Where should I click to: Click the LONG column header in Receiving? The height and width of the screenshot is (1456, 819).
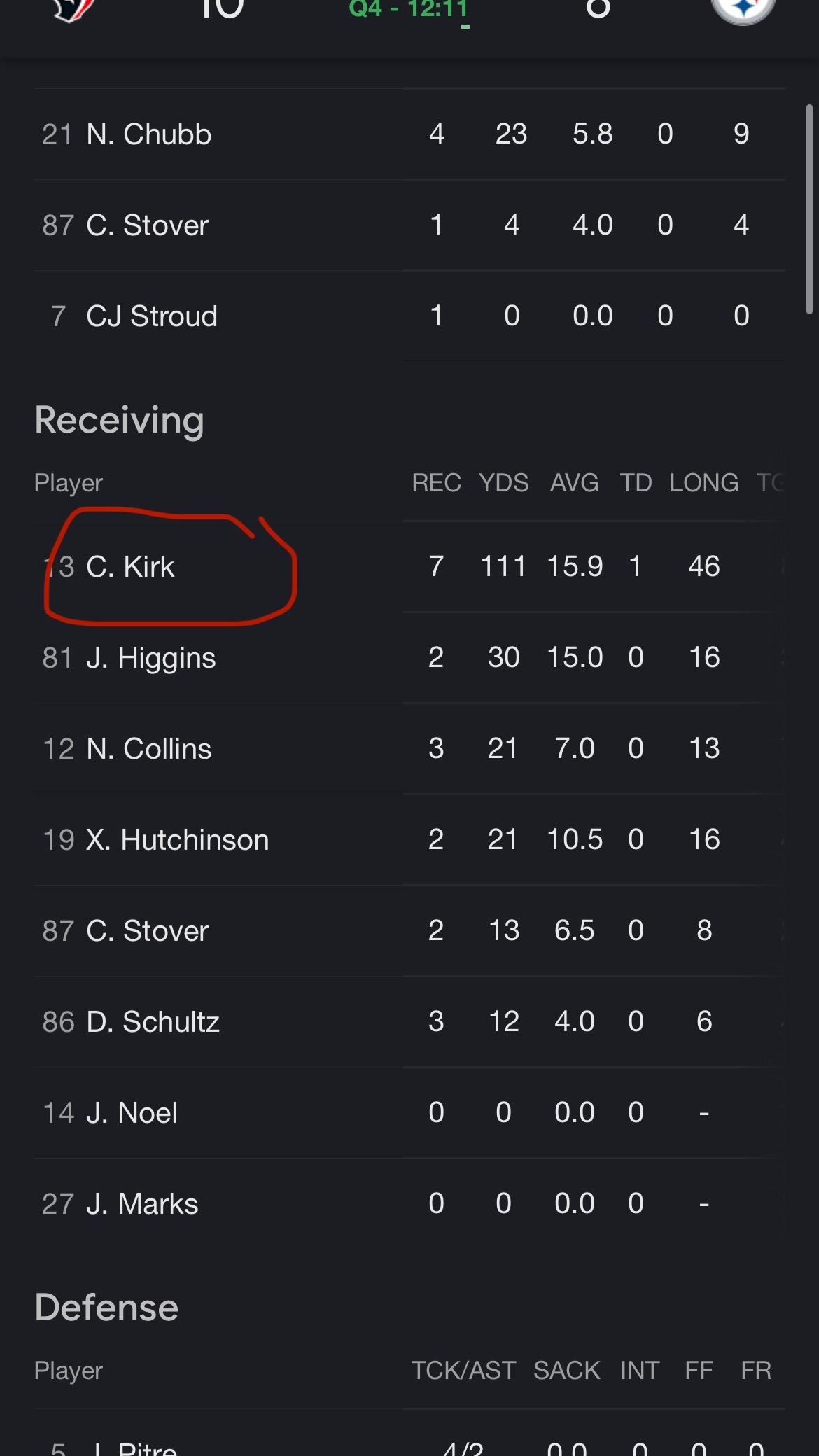pyautogui.click(x=704, y=483)
